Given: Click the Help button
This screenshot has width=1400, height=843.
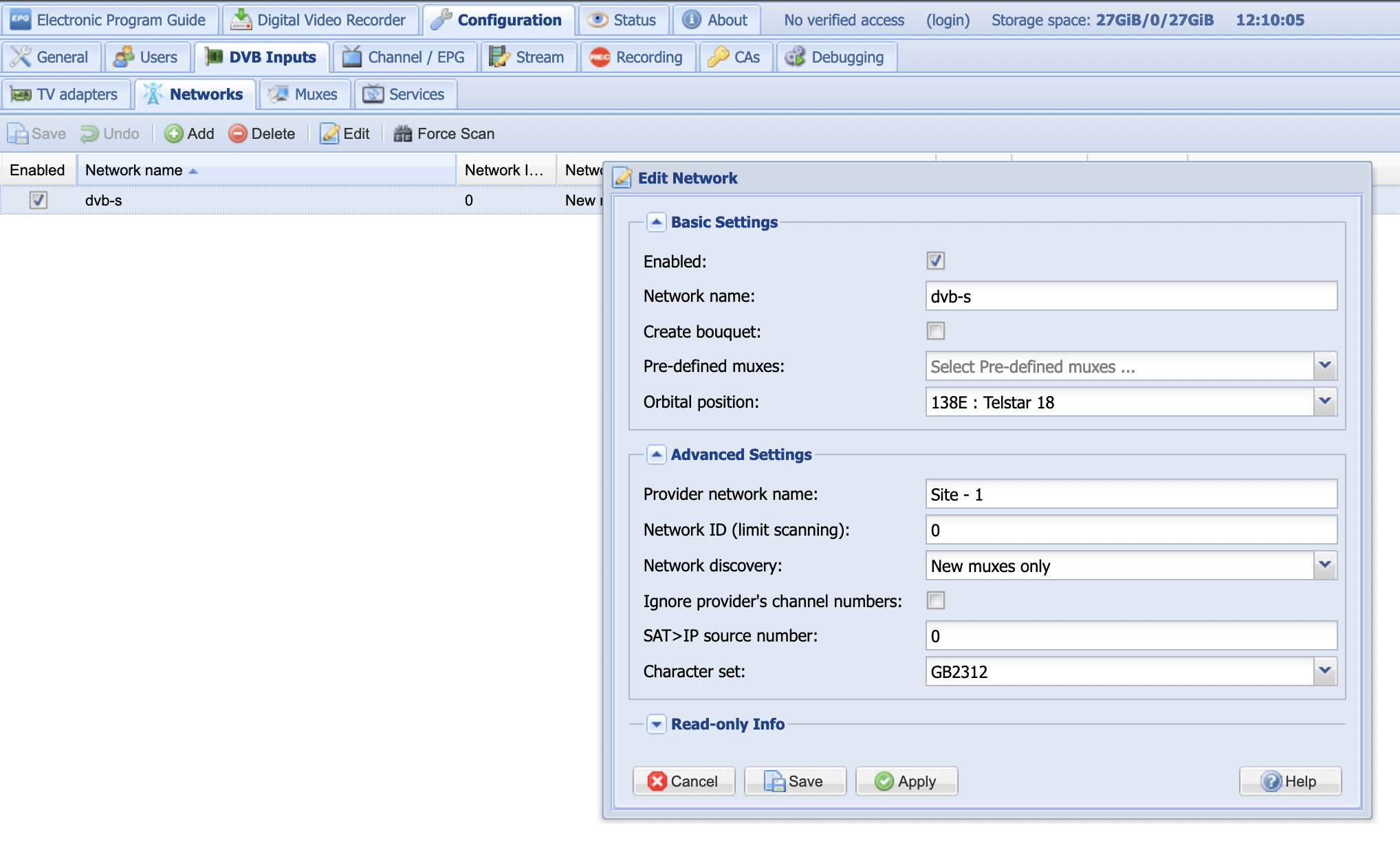Looking at the screenshot, I should 1290,781.
